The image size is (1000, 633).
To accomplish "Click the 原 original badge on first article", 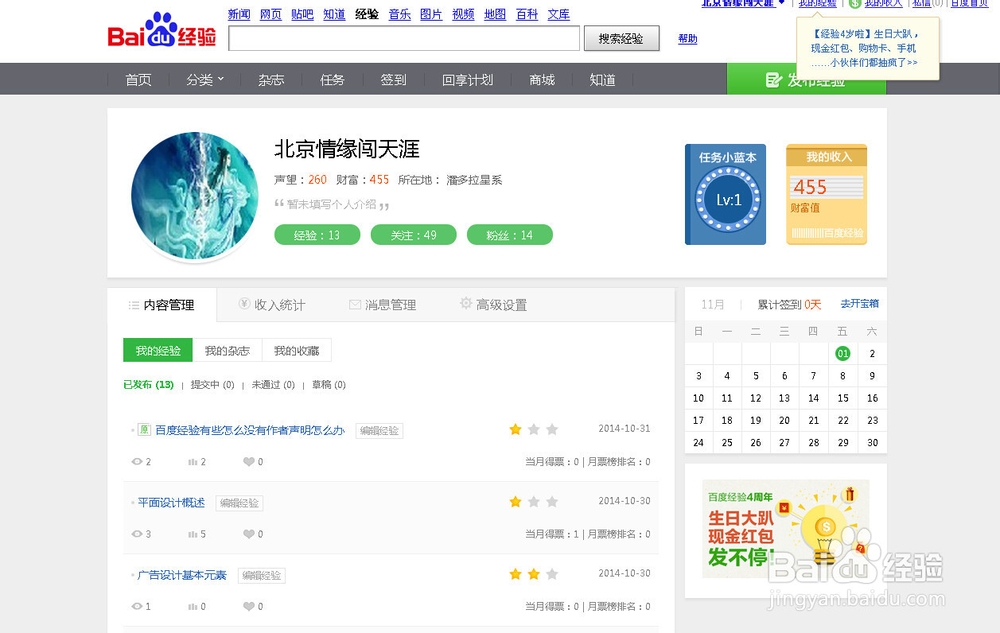I will click(x=144, y=429).
